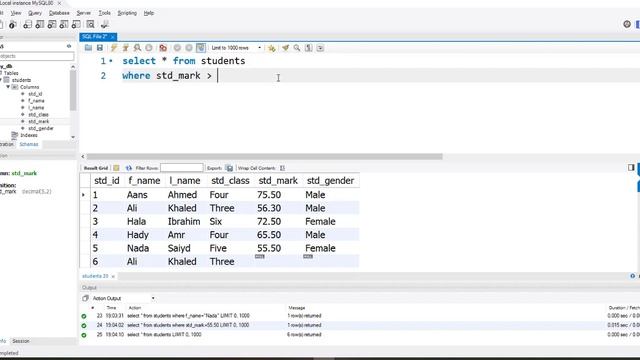Save the snippet with the star icon
The image size is (640, 360).
271,48
